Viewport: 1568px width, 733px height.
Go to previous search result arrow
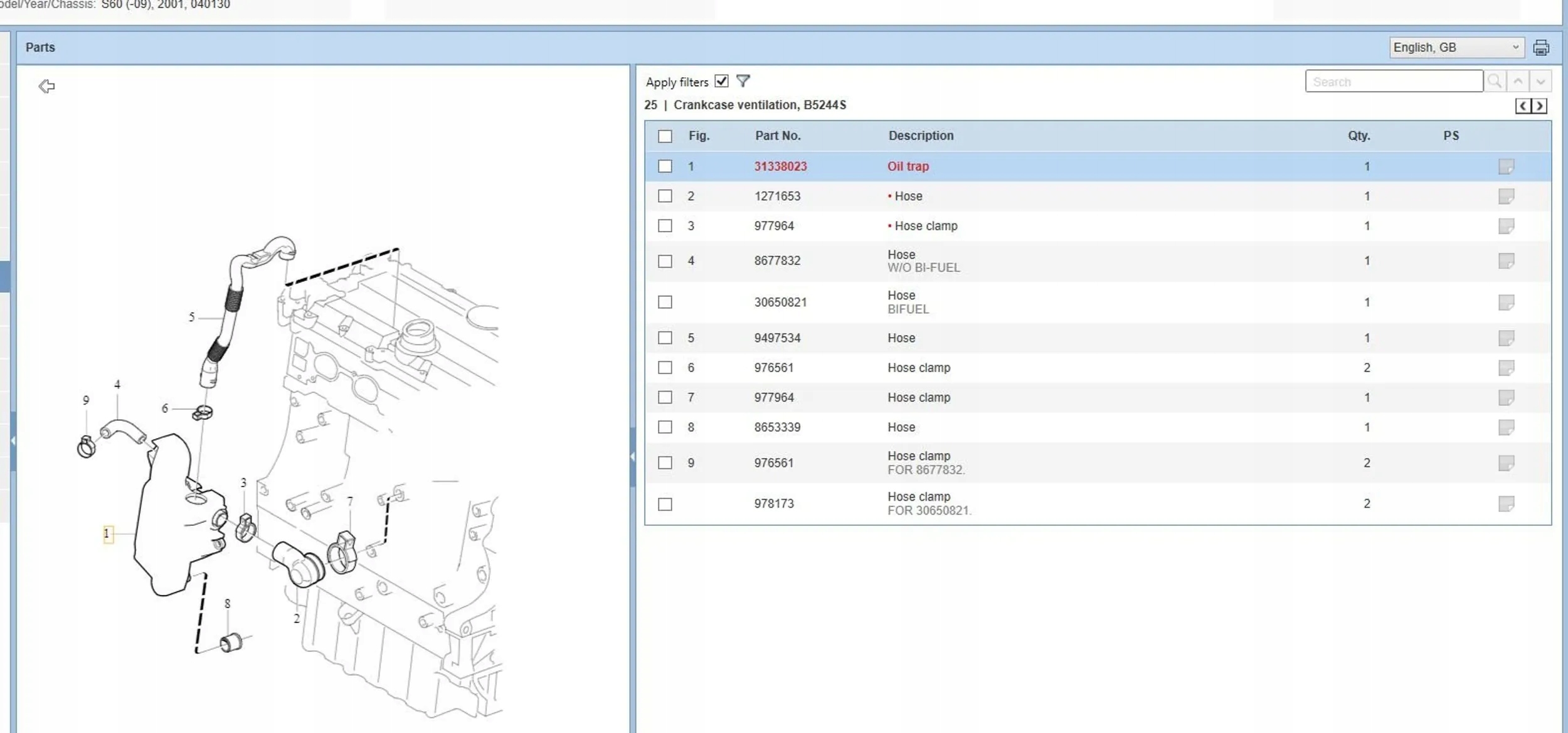pos(1518,82)
